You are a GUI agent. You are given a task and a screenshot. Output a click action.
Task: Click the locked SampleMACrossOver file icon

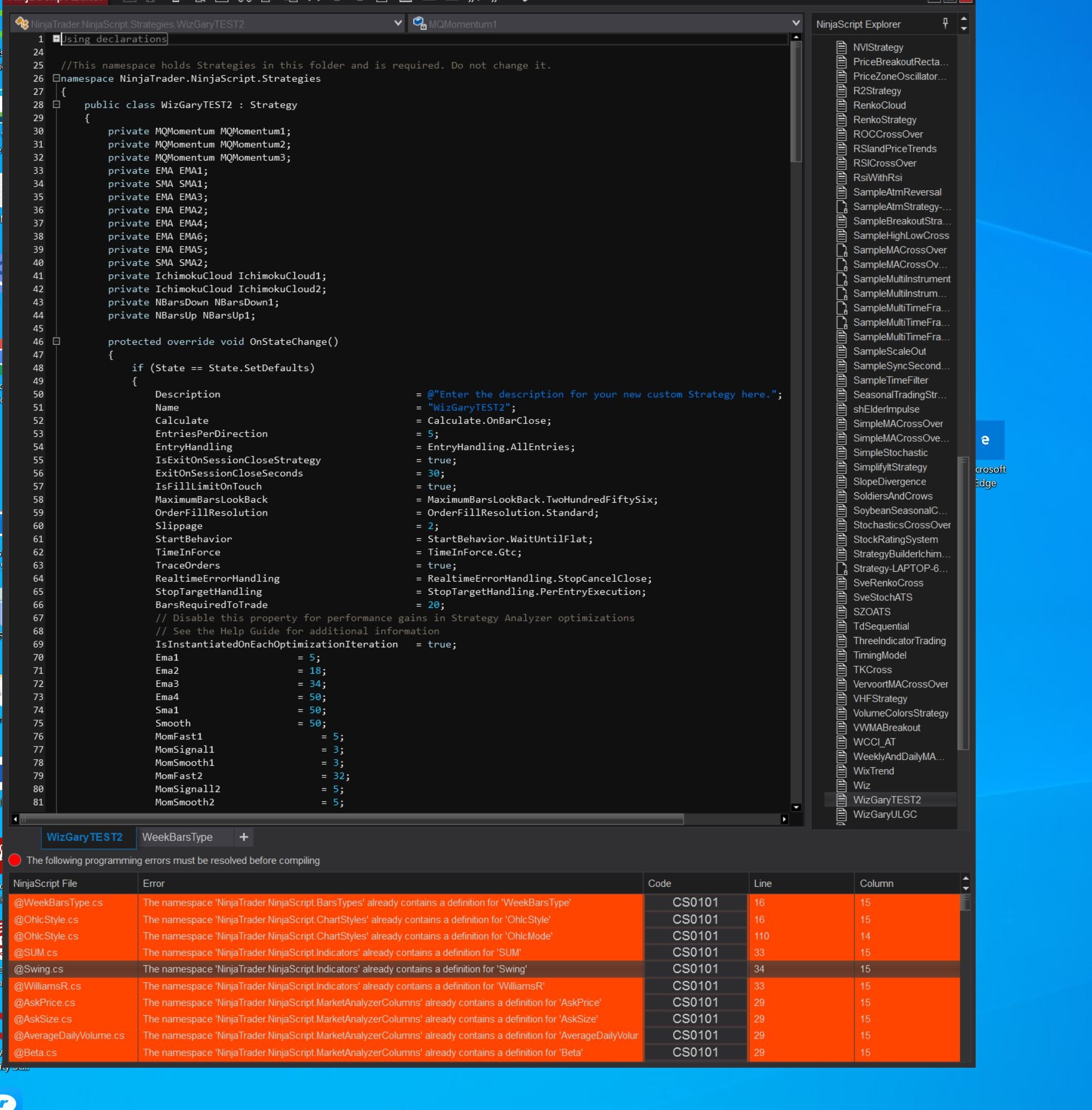[841, 250]
